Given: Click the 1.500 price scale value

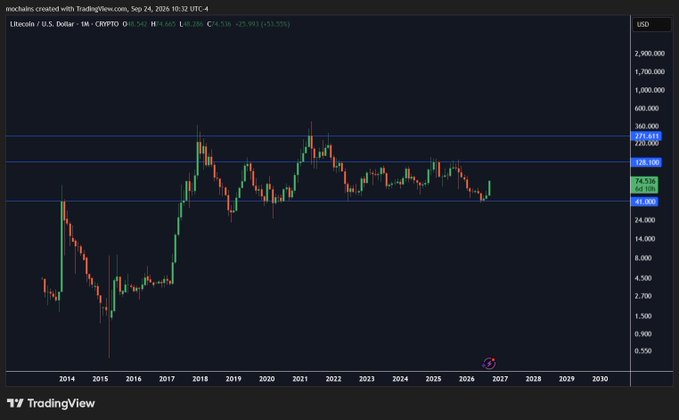Looking at the screenshot, I should [643, 316].
